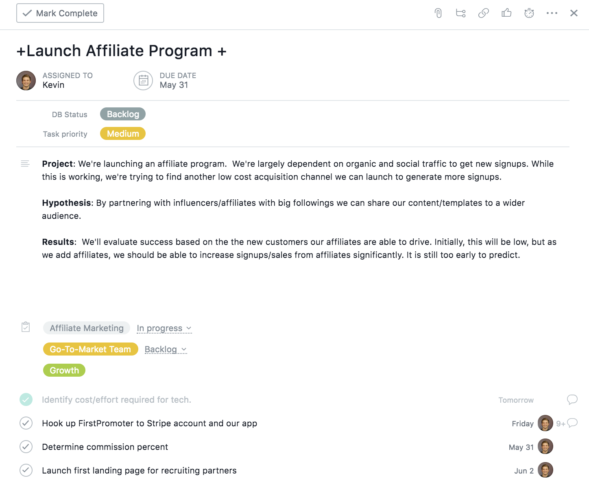589x480 pixels.
Task: Open comments bubble for Identify cost/effort subtask
Action: (572, 399)
